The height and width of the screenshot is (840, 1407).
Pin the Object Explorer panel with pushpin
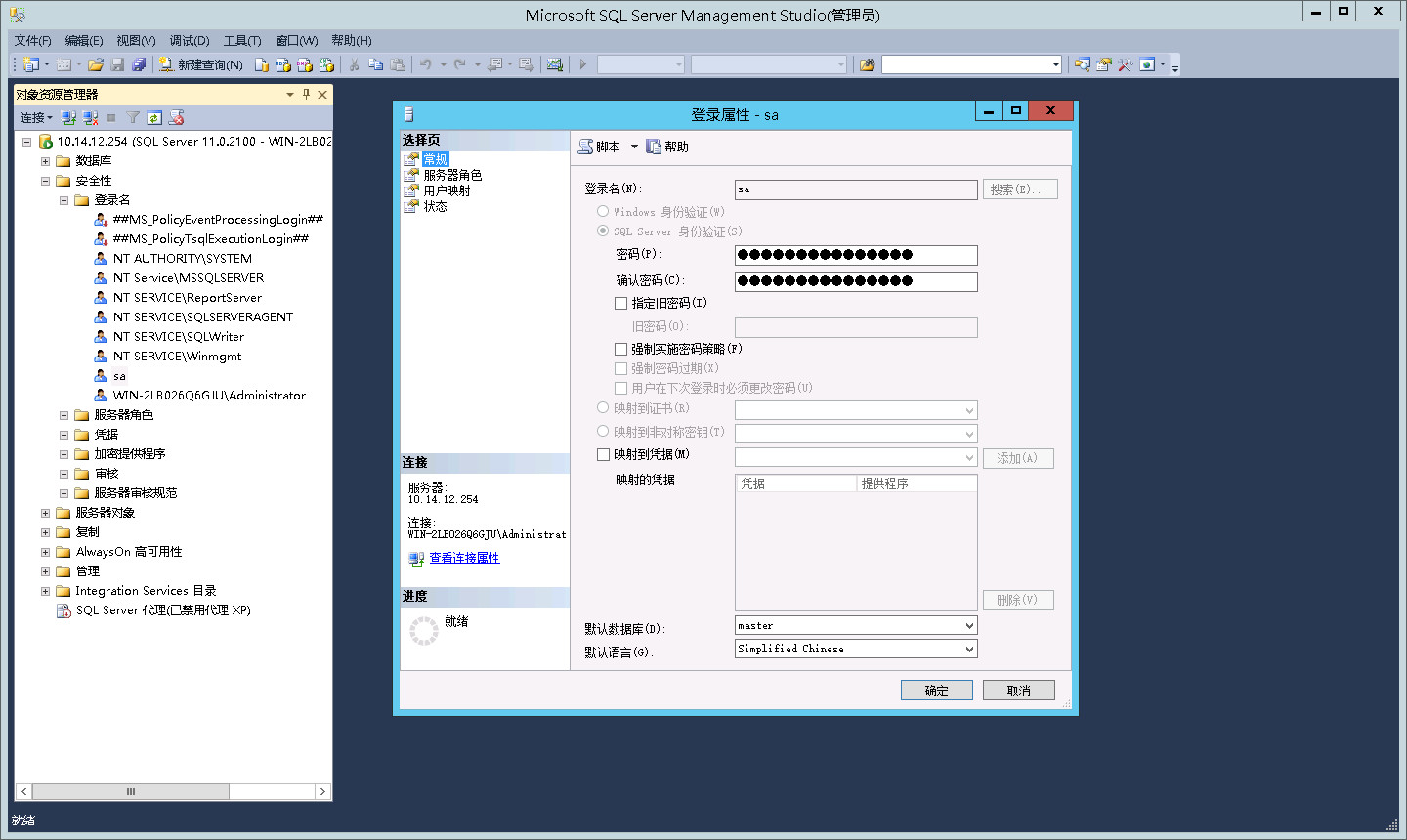pyautogui.click(x=306, y=94)
